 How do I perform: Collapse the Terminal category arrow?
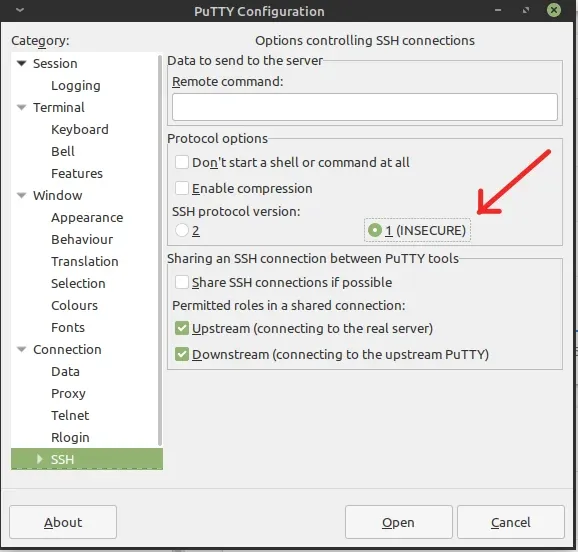[x=22, y=108]
